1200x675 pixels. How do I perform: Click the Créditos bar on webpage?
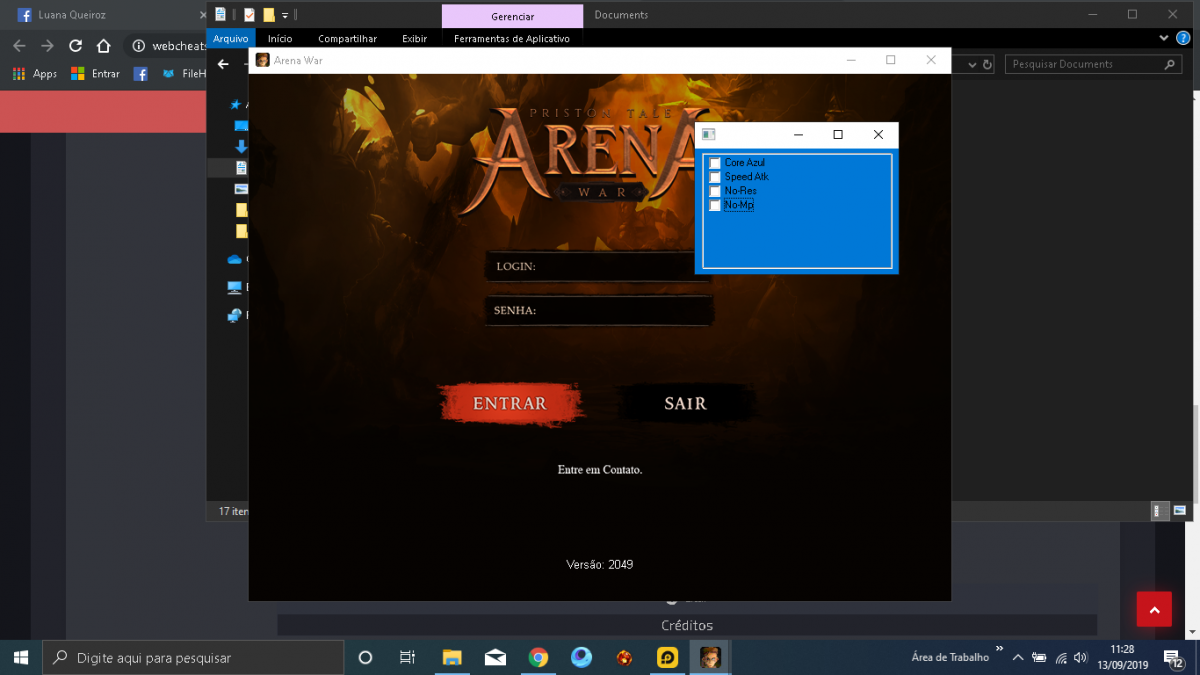coord(687,625)
